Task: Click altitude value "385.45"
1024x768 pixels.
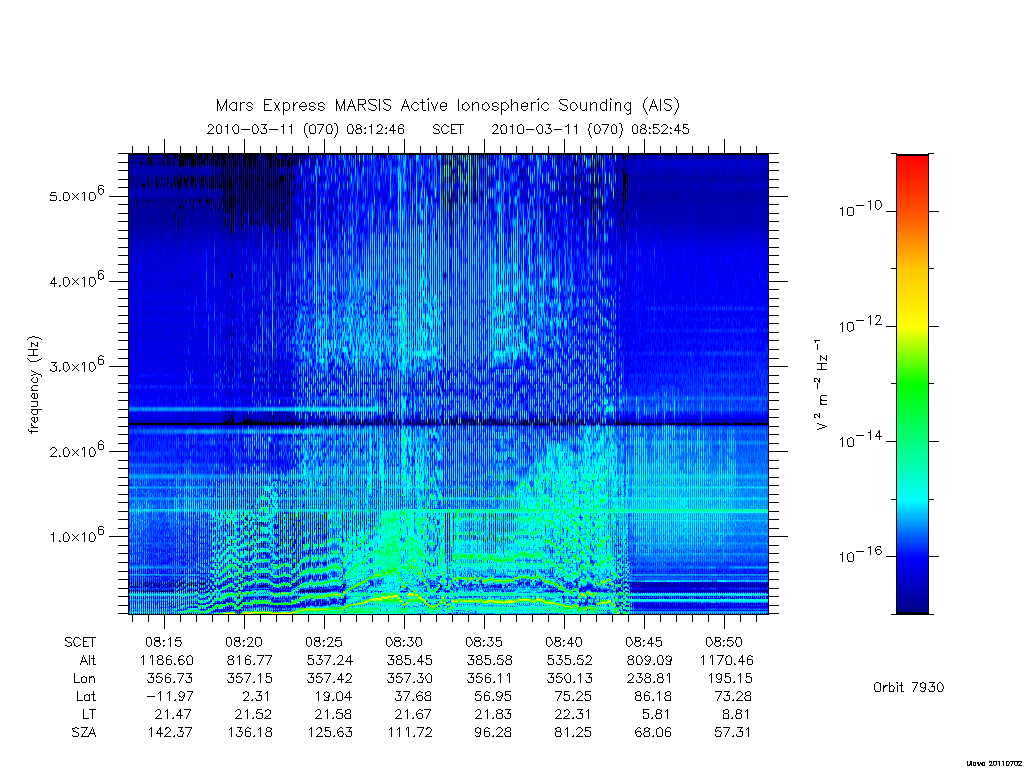Action: pyautogui.click(x=409, y=660)
